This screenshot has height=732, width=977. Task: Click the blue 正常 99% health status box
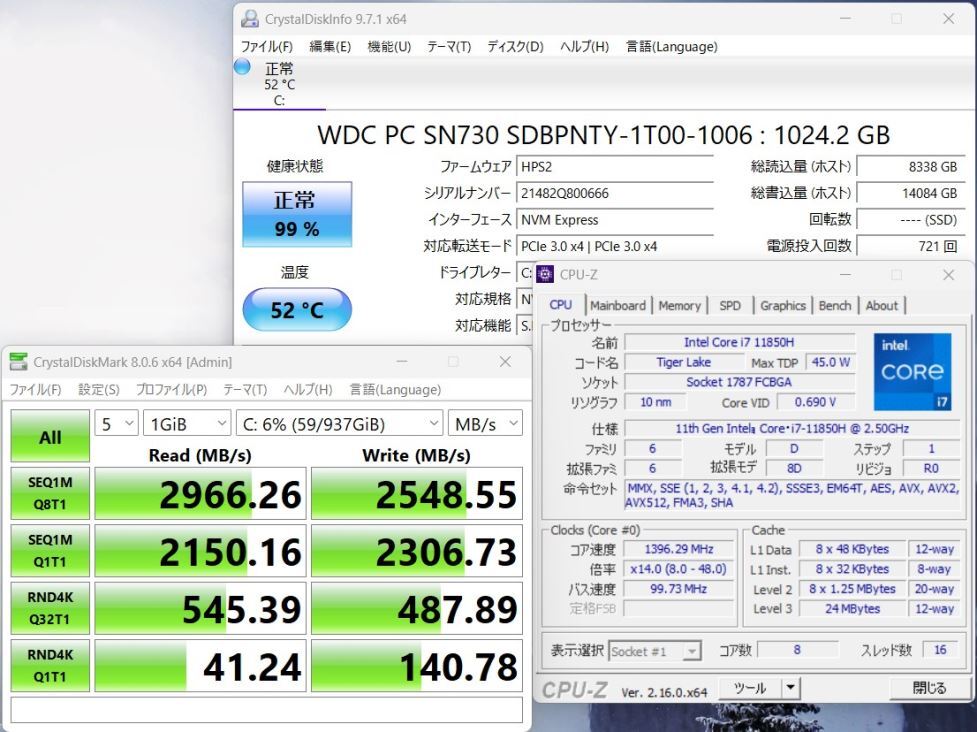(x=297, y=214)
